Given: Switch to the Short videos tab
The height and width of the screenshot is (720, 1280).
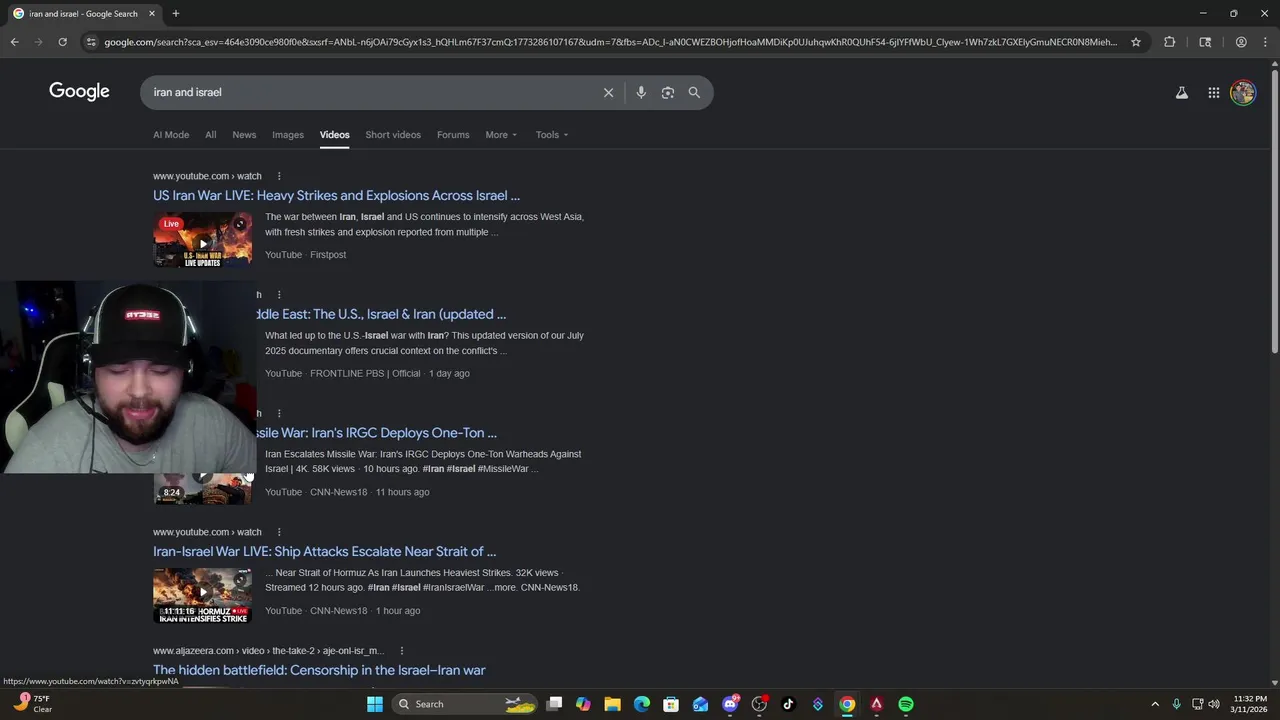Looking at the screenshot, I should [x=393, y=135].
